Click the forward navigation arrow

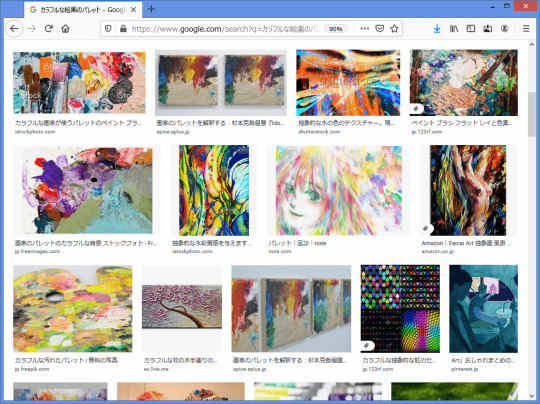click(x=32, y=29)
